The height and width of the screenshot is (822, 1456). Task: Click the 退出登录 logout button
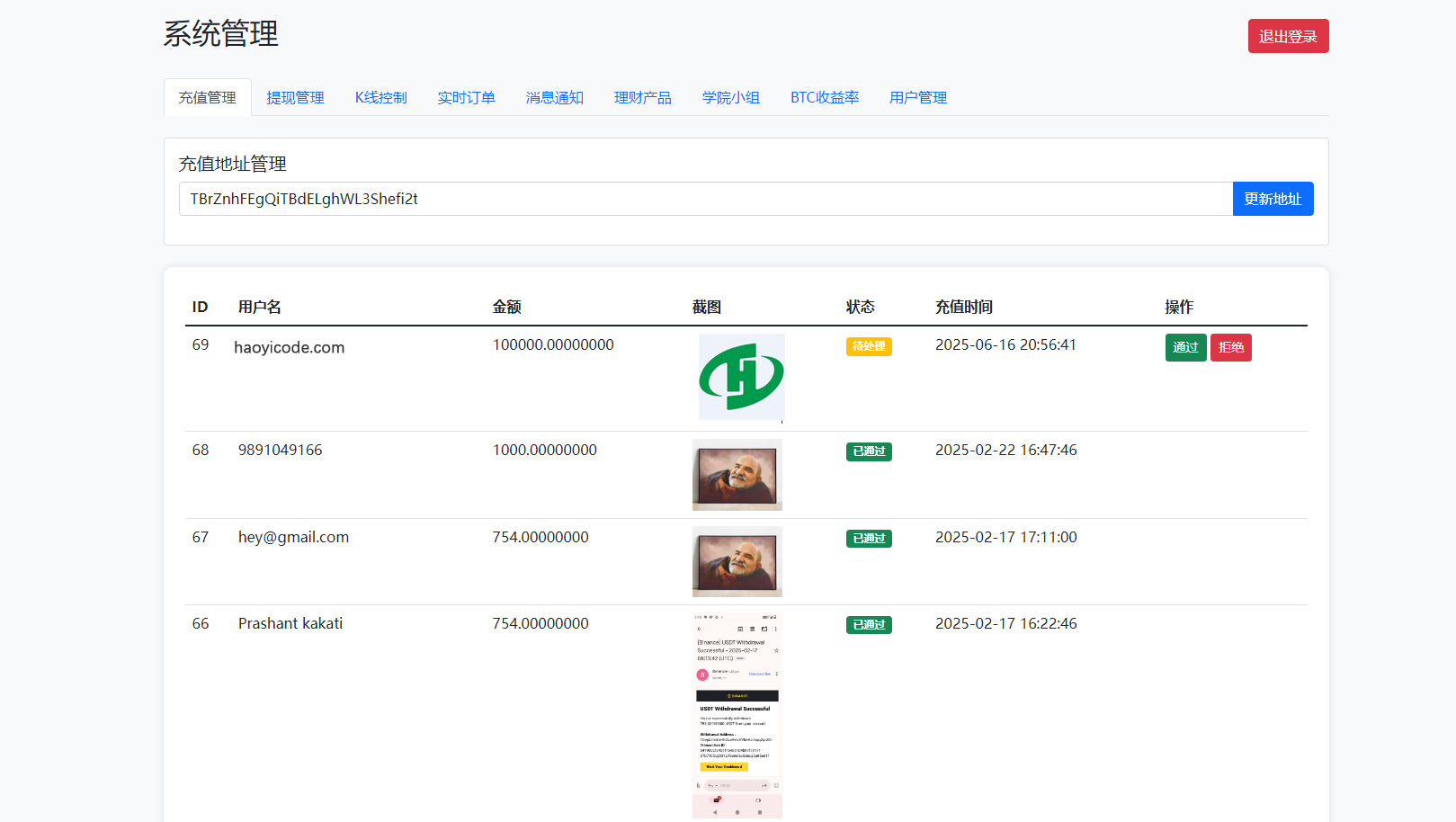click(x=1288, y=36)
